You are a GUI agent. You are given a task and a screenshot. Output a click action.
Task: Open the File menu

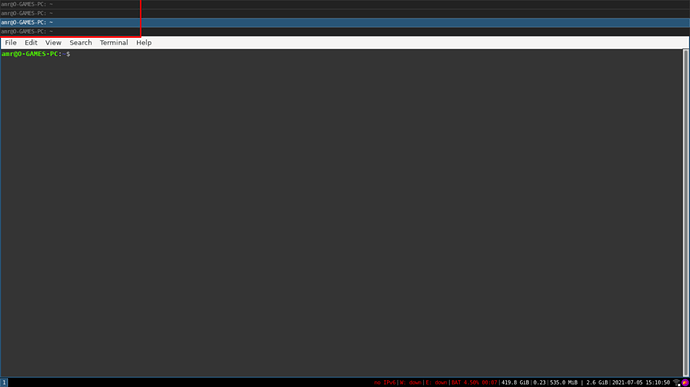pyautogui.click(x=11, y=43)
